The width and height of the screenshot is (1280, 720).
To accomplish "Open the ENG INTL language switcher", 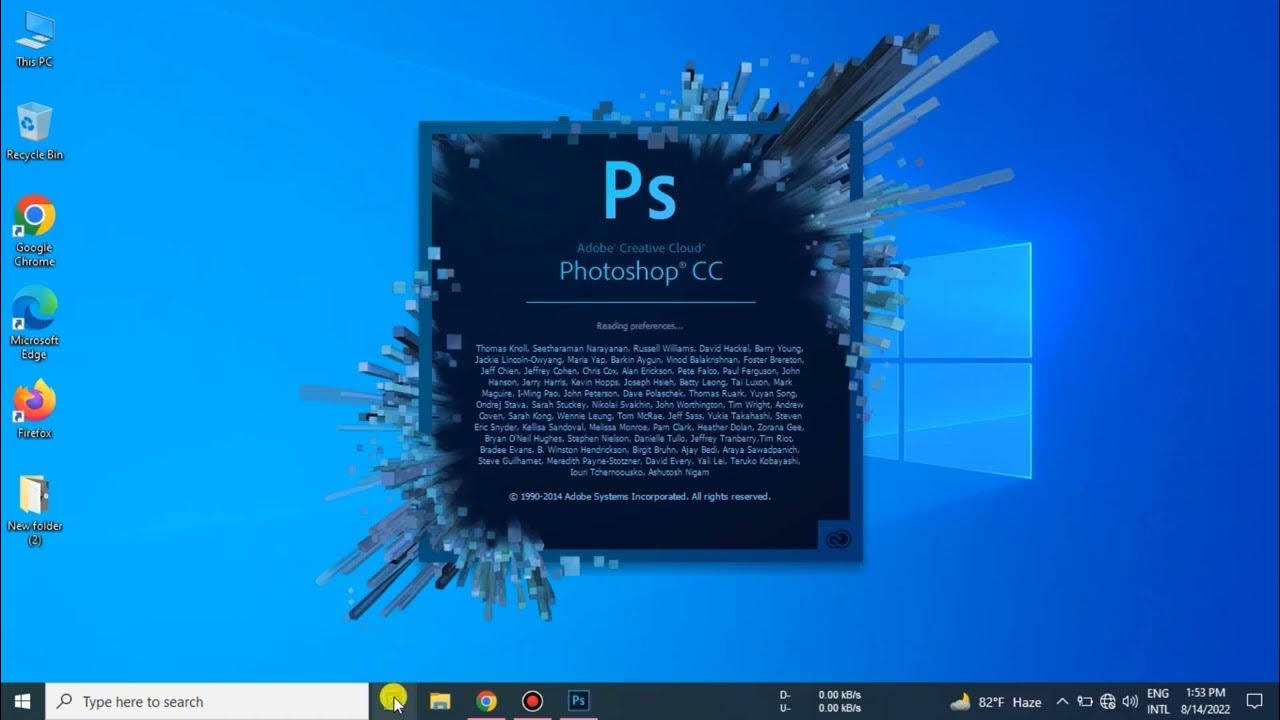I will [x=1158, y=702].
